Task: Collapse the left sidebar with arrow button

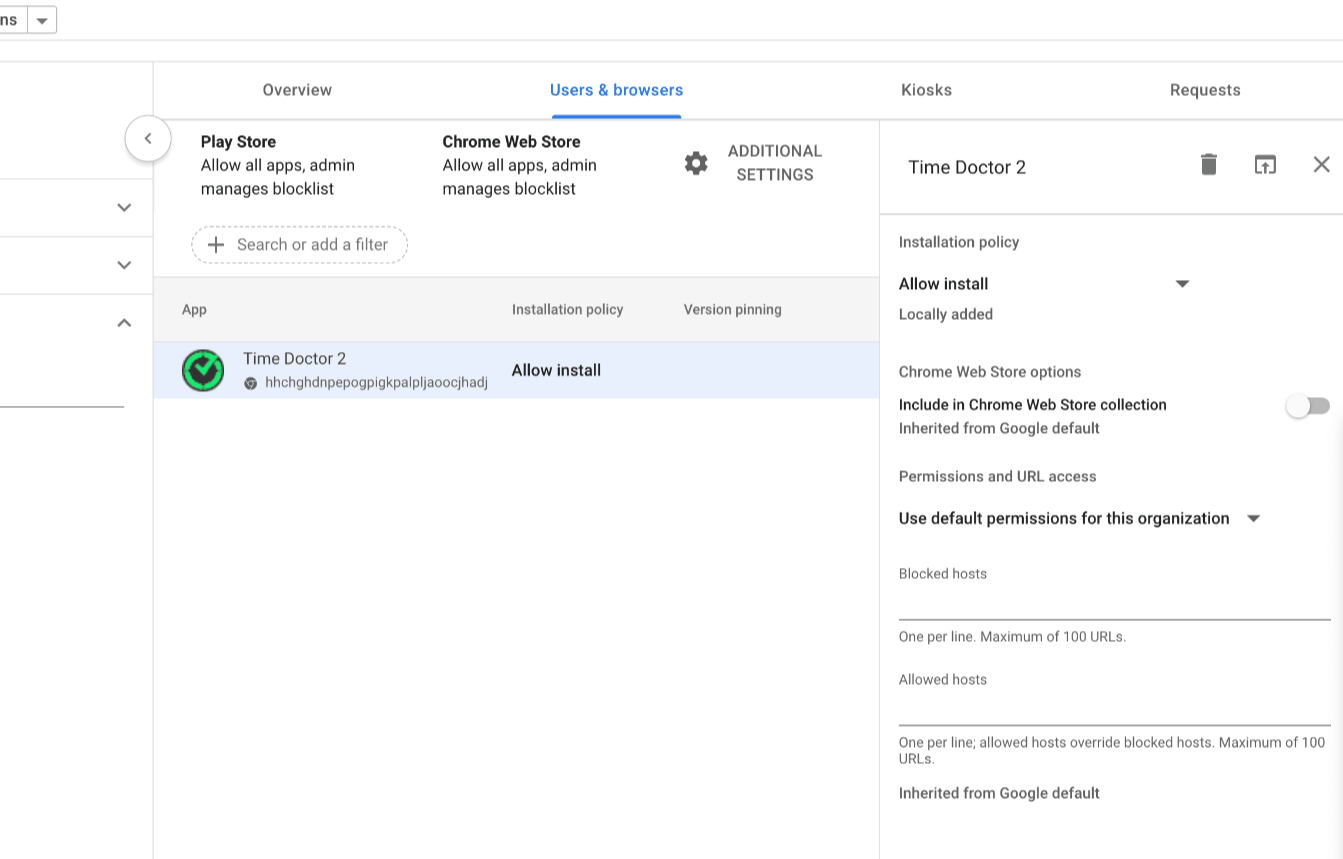Action: coord(148,139)
